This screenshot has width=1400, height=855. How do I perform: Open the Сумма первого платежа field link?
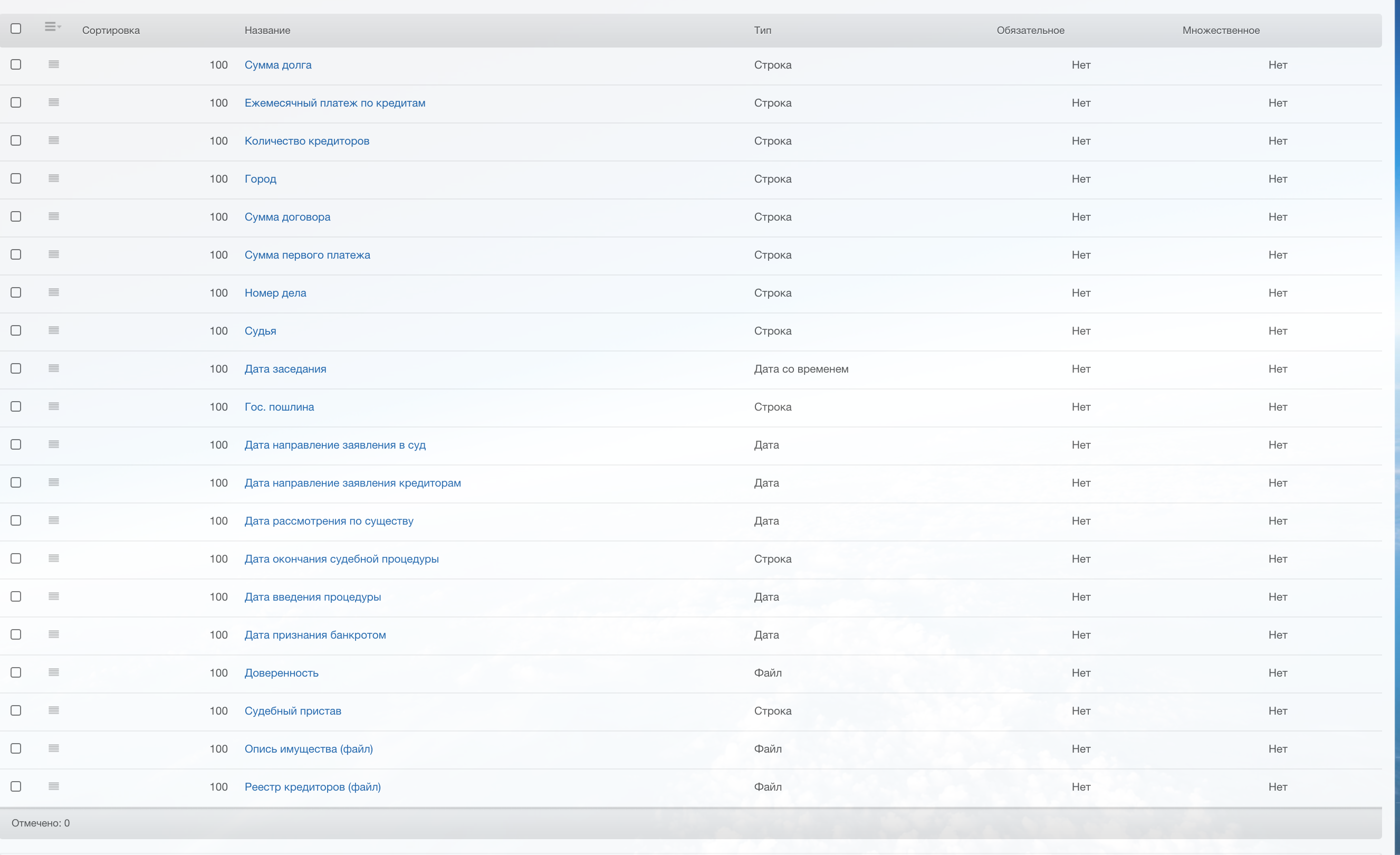click(307, 255)
